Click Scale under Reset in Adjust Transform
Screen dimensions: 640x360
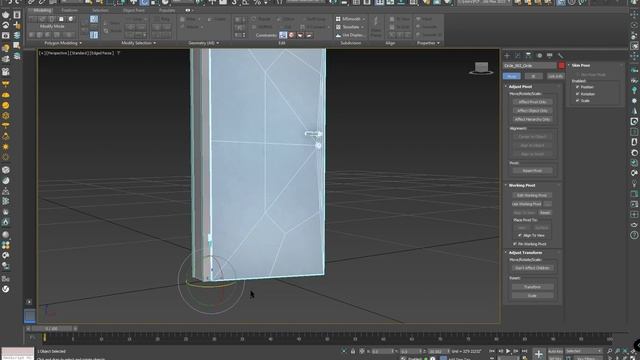coord(532,296)
